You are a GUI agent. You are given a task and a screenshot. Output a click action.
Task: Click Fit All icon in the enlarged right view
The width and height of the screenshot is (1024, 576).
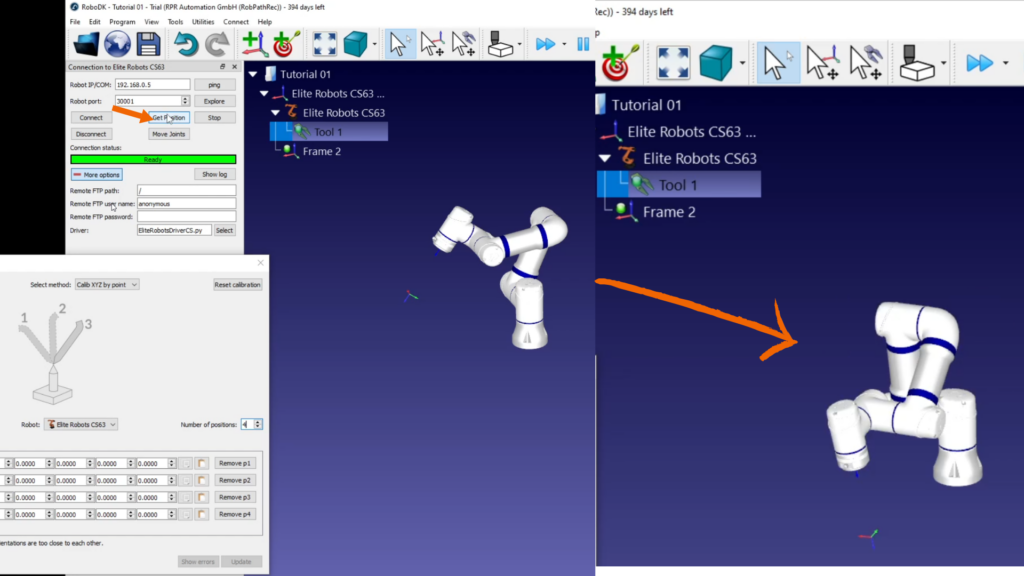point(673,63)
